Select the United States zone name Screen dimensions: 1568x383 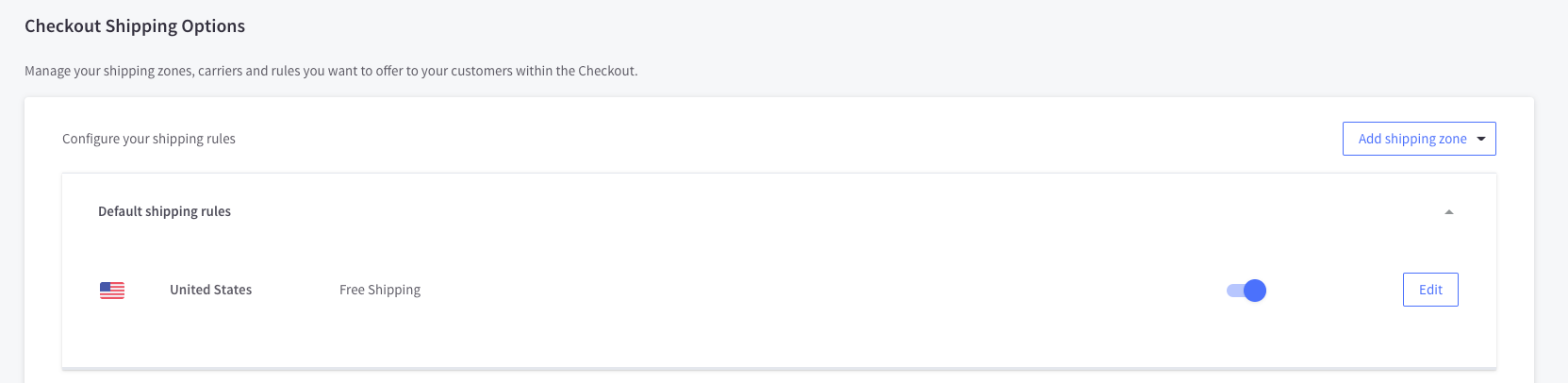(210, 290)
